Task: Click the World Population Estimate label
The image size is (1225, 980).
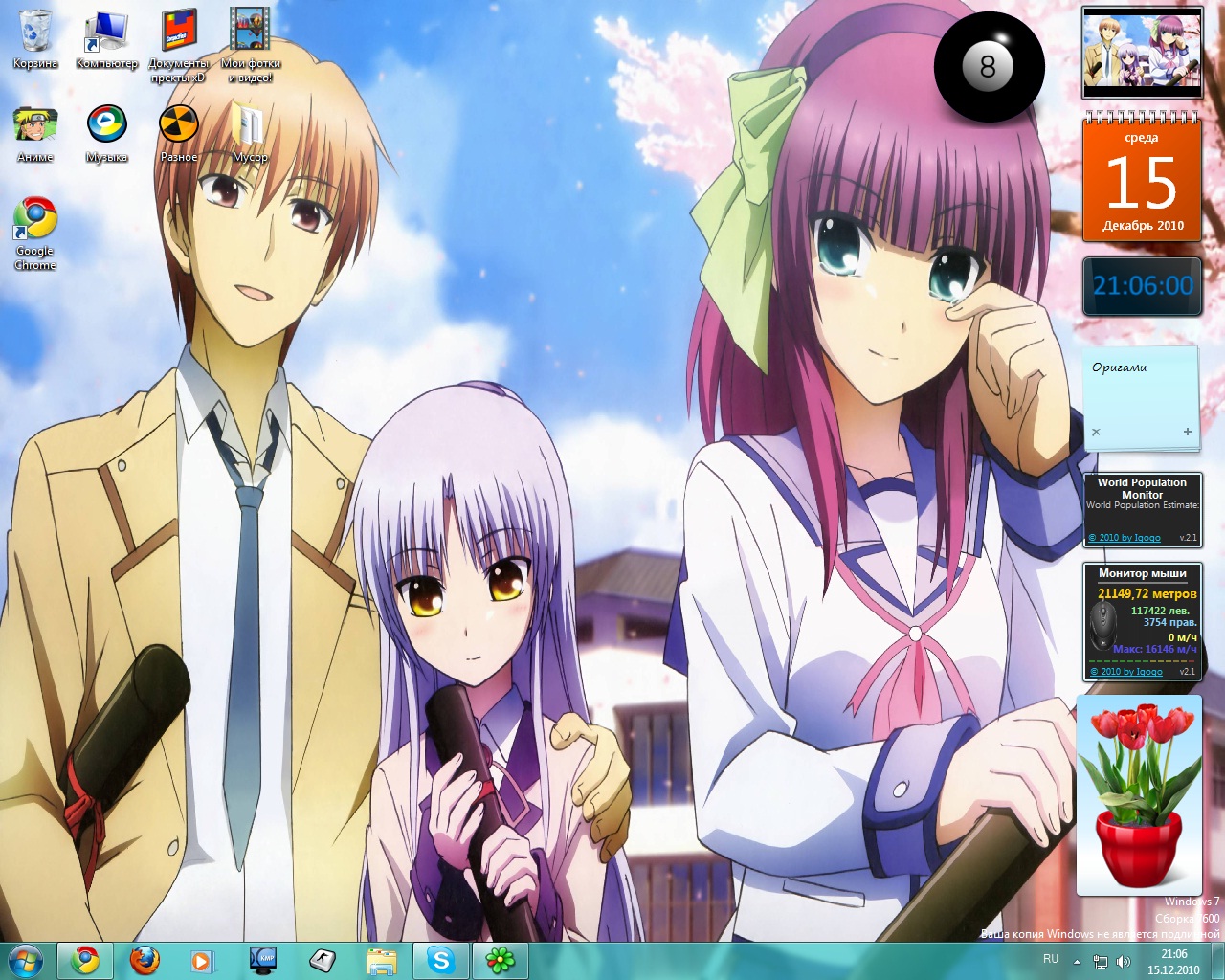Action: tap(1143, 505)
